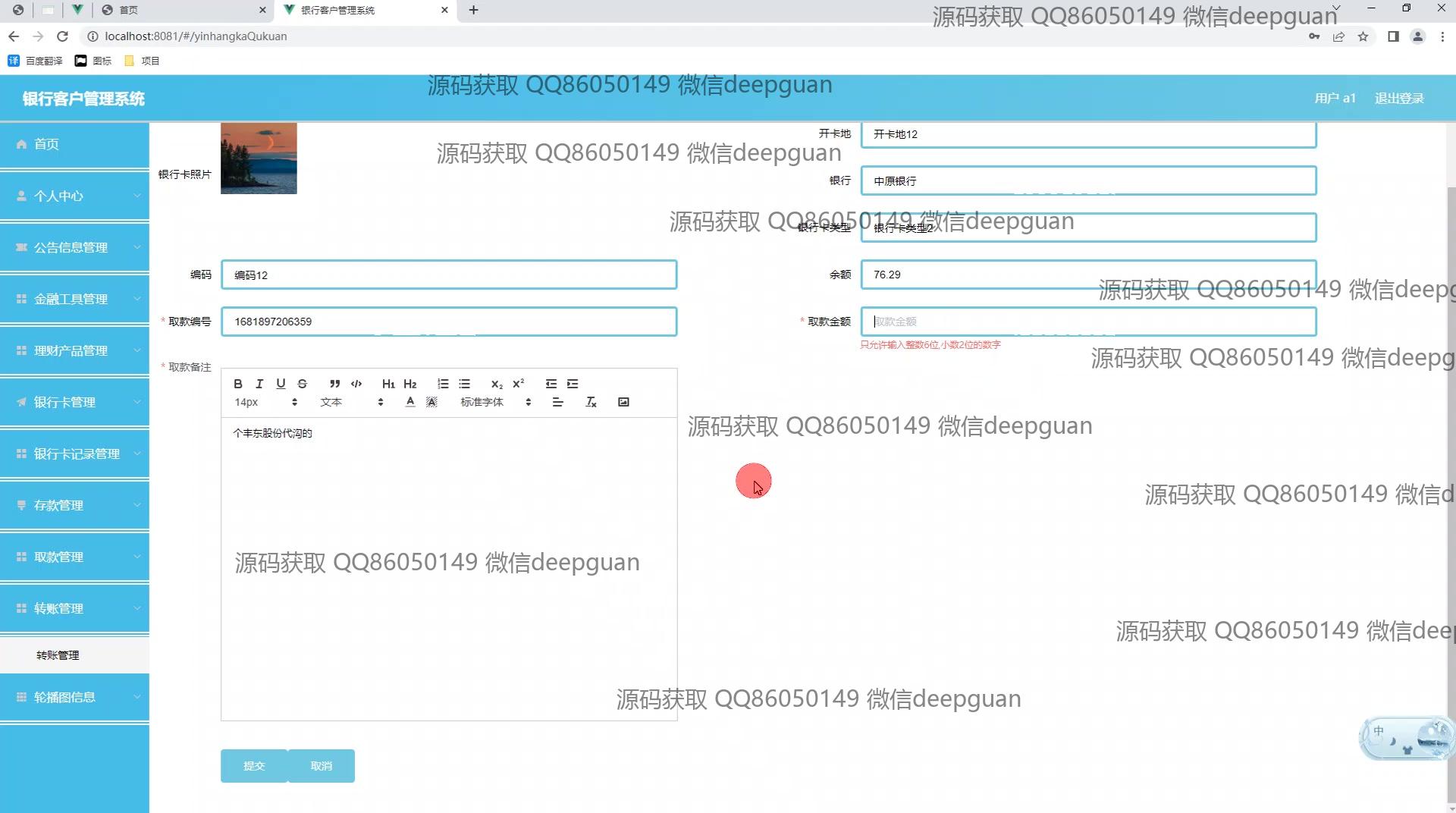The image size is (1456, 813).
Task: Collapse 转账管理 sidebar menu
Action: click(x=74, y=608)
